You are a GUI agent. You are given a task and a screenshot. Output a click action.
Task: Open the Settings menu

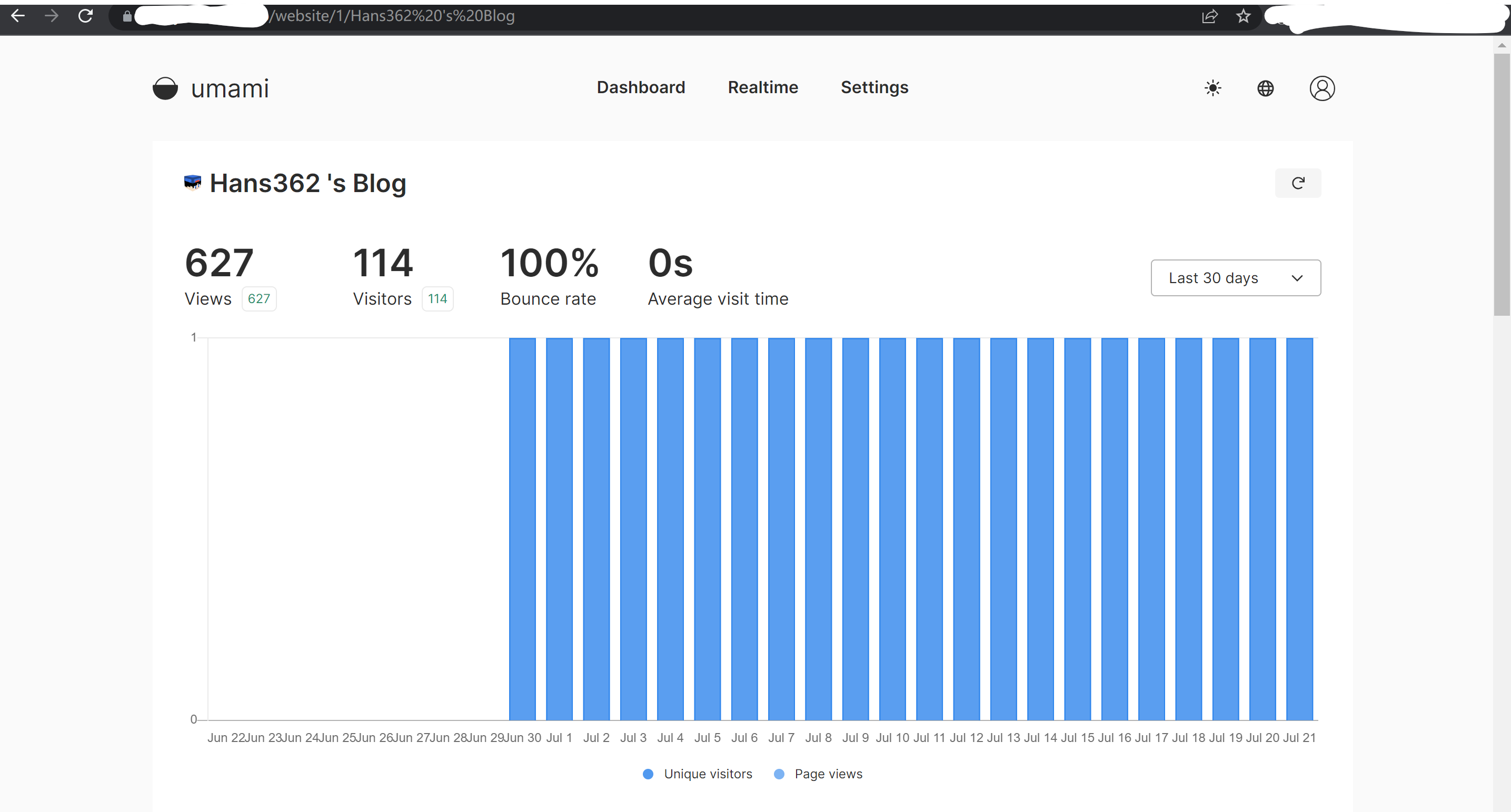click(874, 87)
